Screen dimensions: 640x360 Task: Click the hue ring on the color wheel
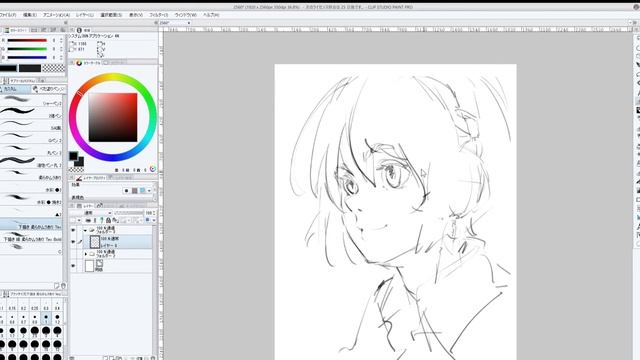click(113, 77)
